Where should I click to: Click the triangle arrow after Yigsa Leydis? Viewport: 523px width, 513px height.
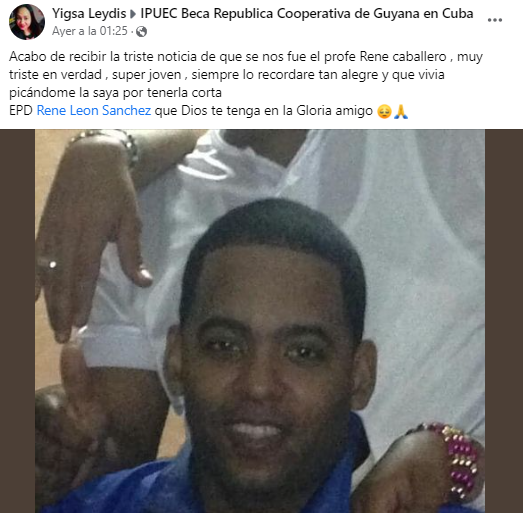coord(133,14)
